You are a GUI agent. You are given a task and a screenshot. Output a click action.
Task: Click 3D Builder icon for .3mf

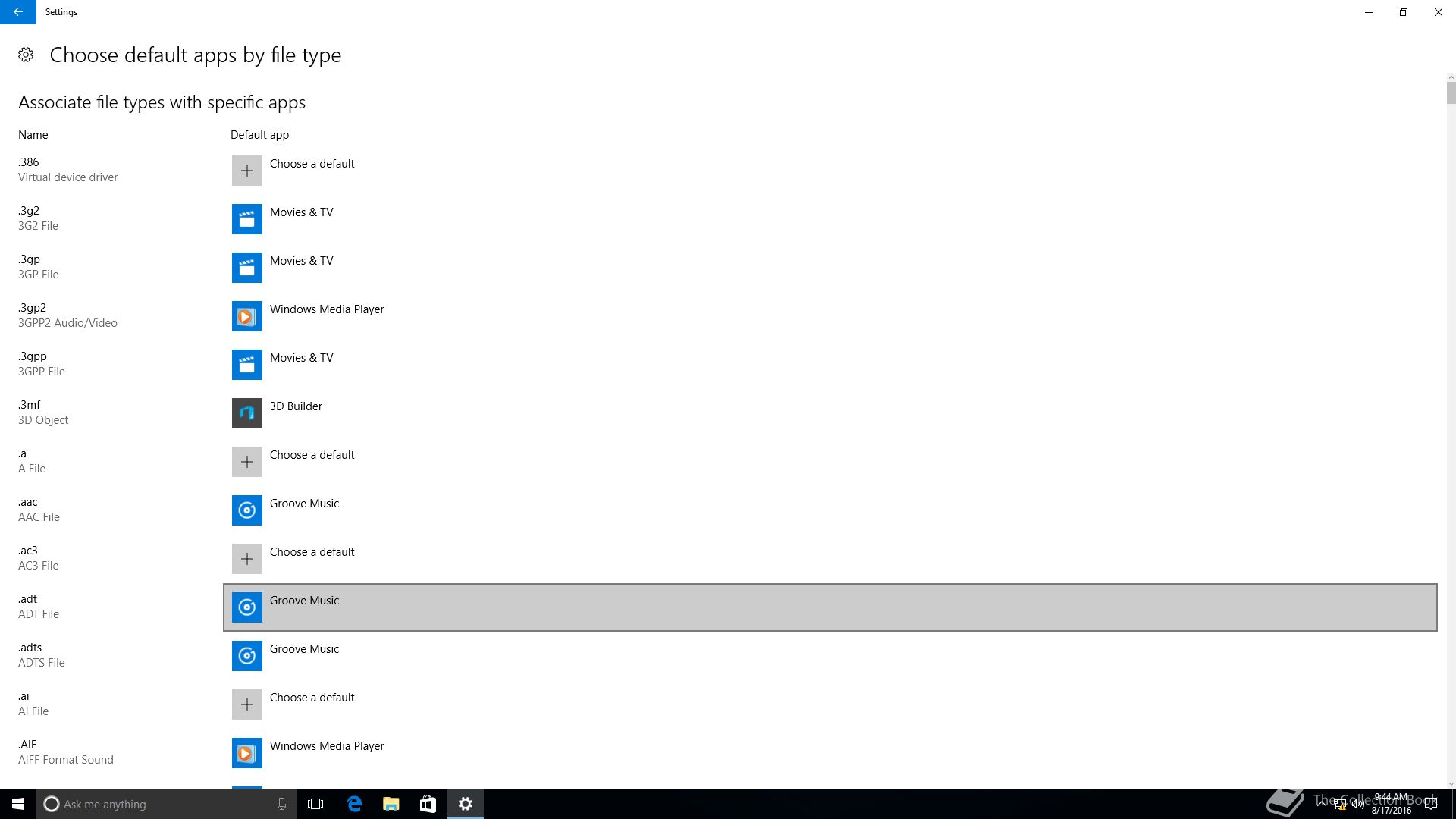click(x=246, y=413)
